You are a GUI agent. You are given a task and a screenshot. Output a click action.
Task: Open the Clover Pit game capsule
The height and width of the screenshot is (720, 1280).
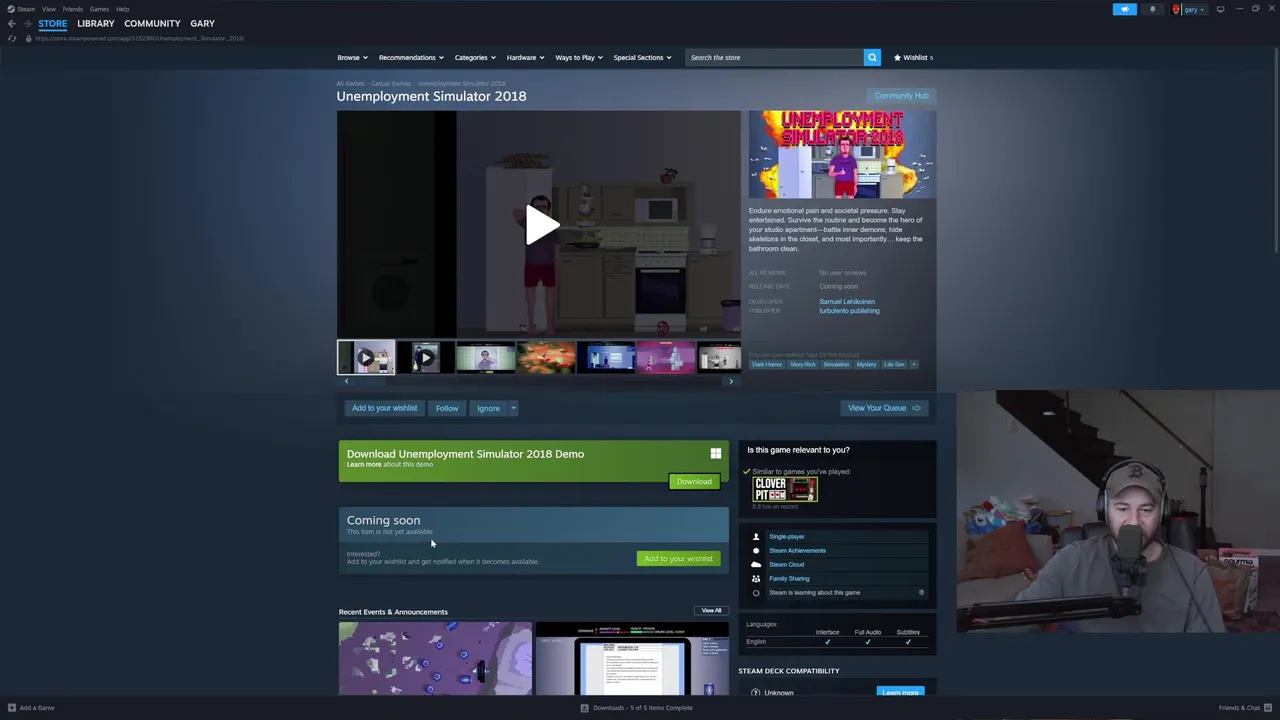coord(785,489)
